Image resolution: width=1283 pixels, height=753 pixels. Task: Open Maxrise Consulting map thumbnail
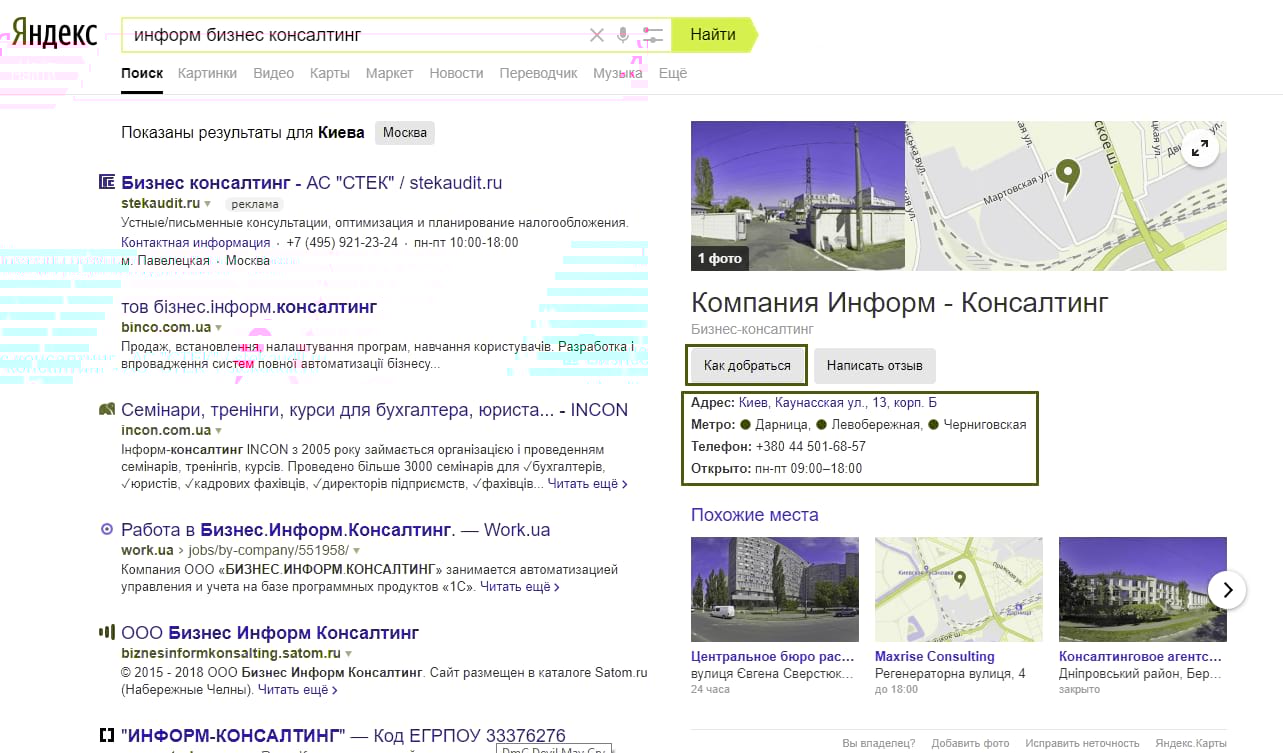tap(959, 589)
